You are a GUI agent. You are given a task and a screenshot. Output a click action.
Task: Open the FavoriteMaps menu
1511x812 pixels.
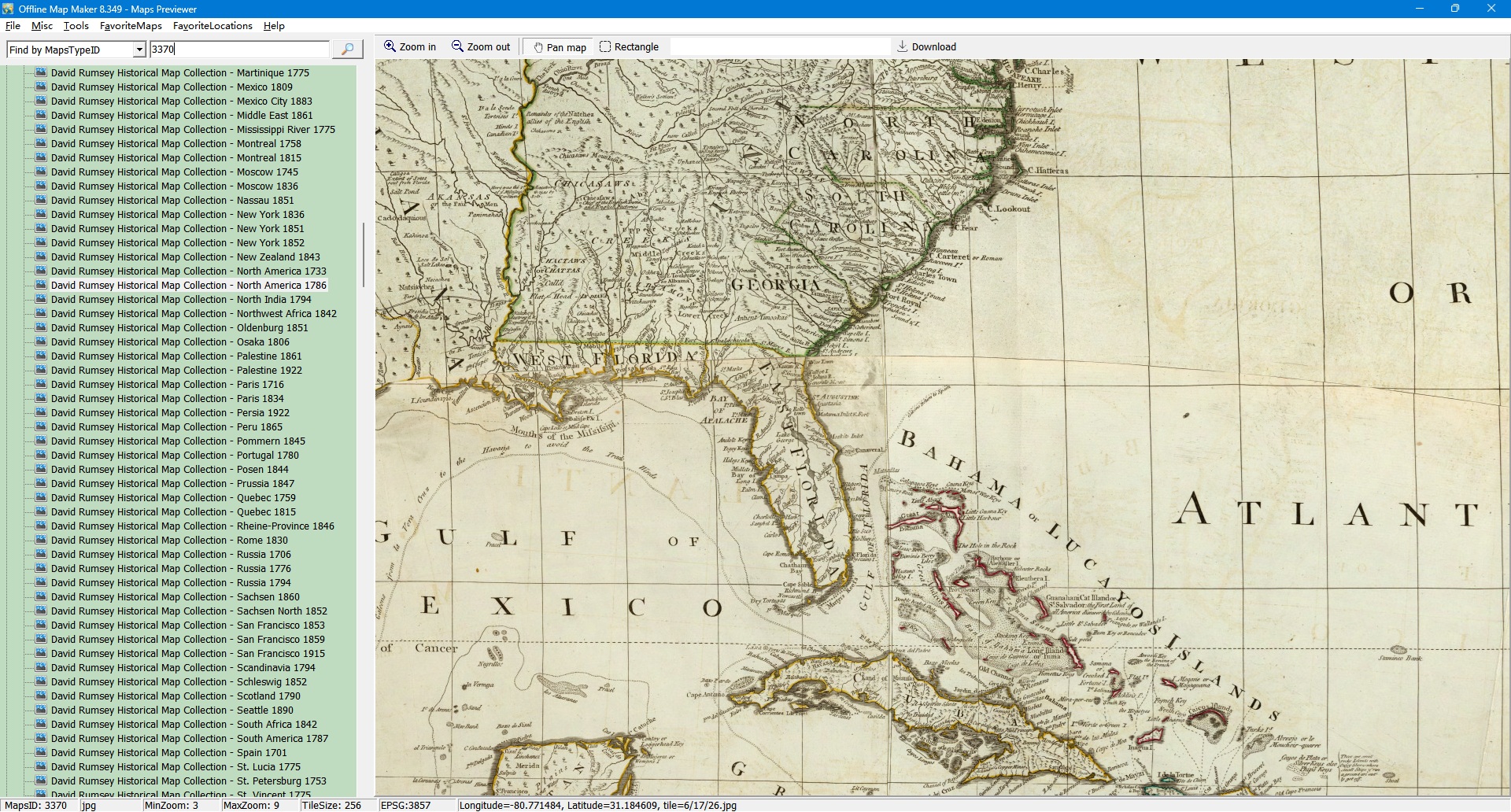131,26
